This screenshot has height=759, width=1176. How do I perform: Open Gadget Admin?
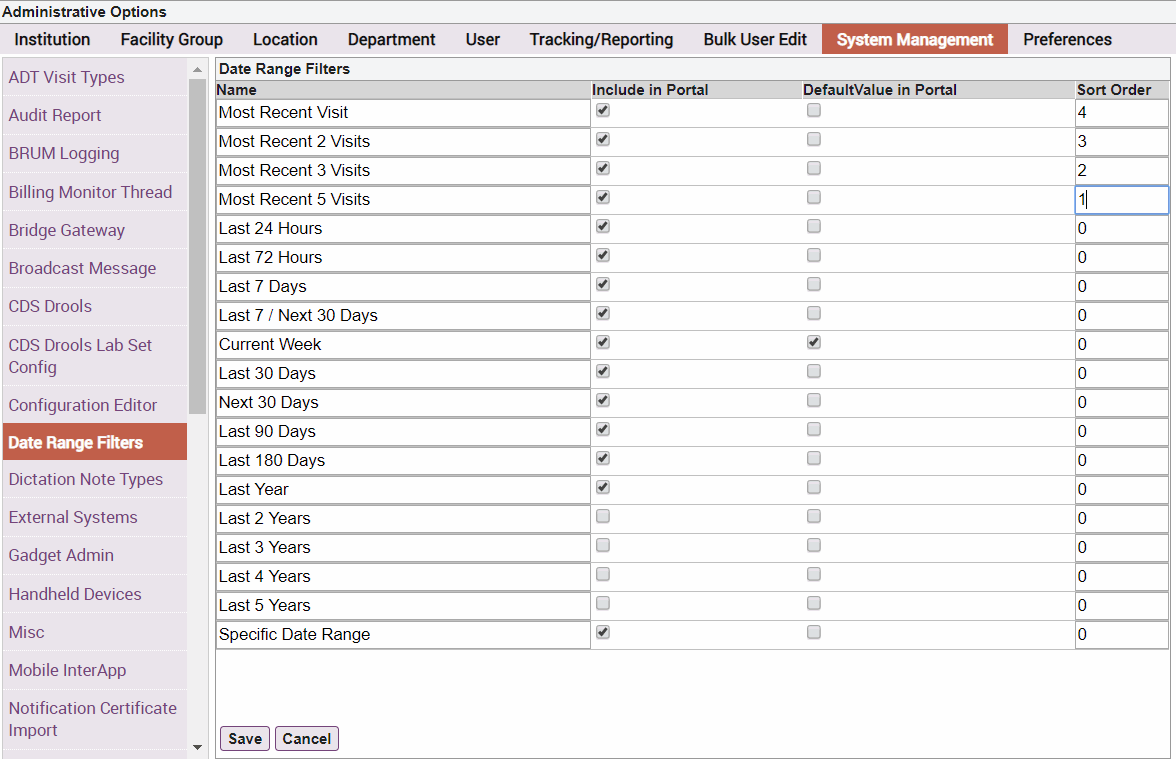click(94, 556)
